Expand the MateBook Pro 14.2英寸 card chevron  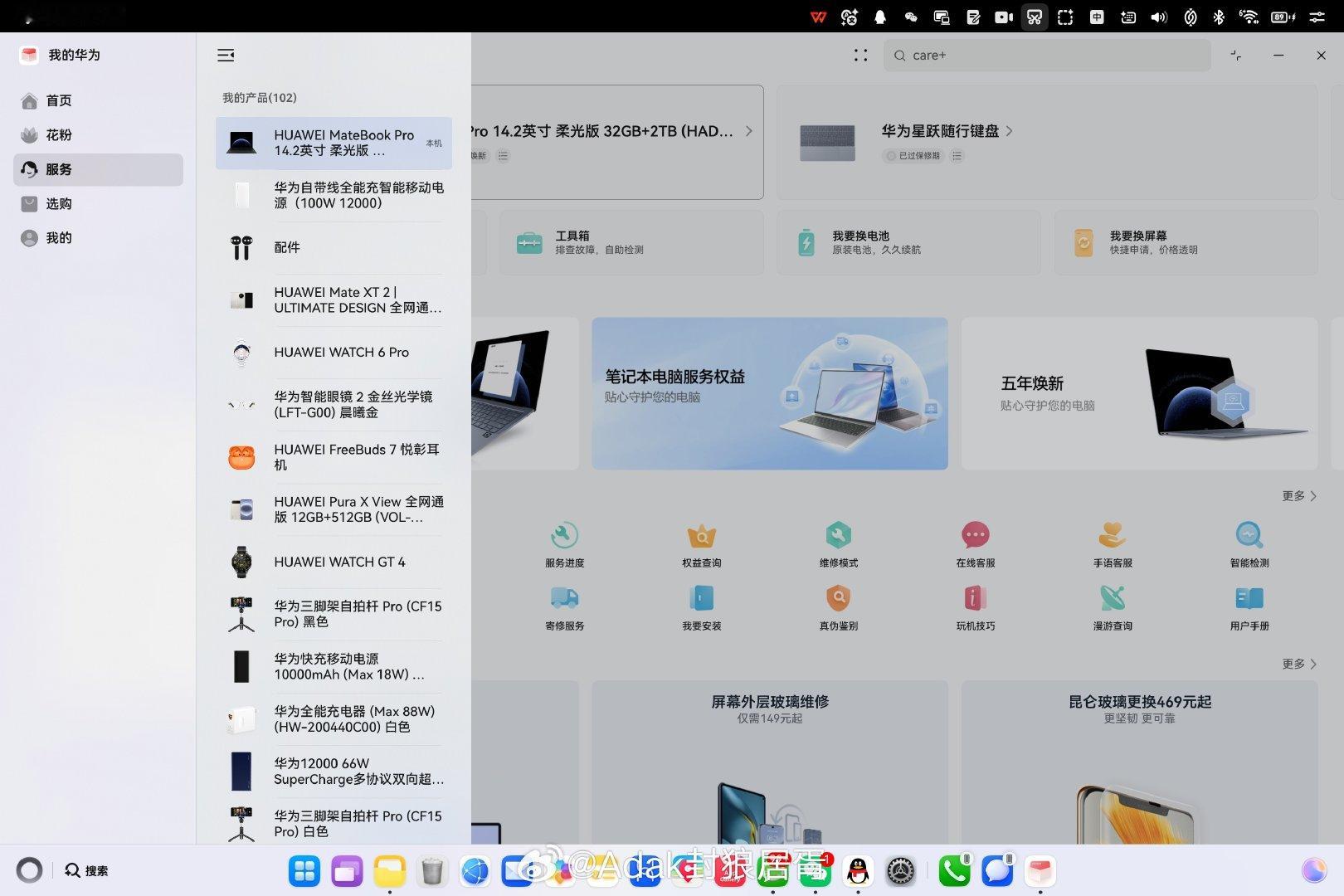point(748,131)
